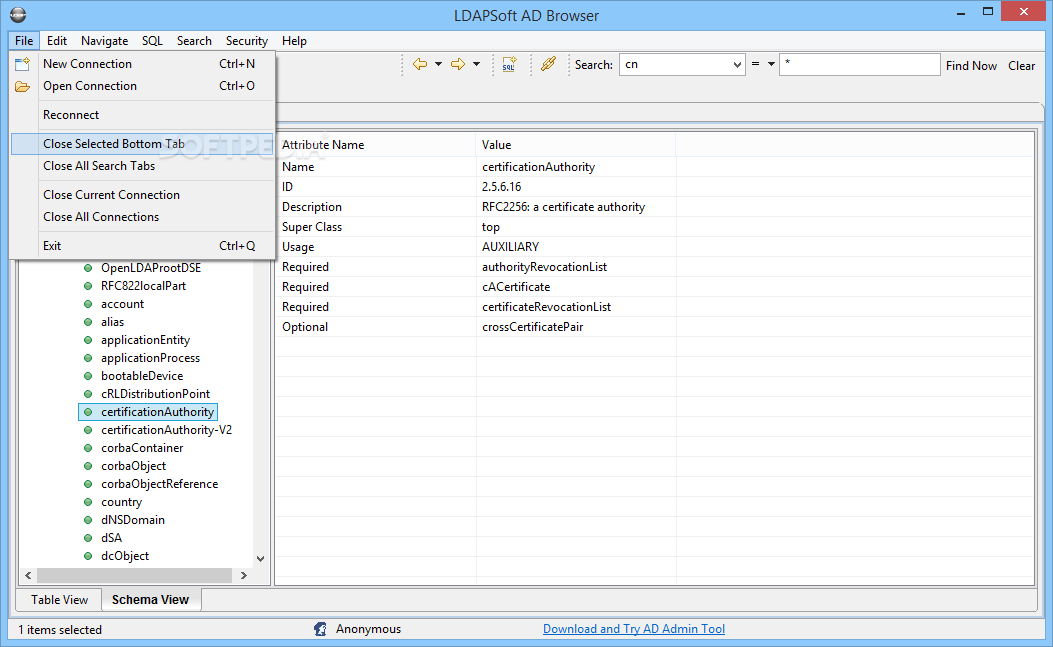Viewport: 1053px width, 647px height.
Task: Click the forward navigation arrow icon
Action: (x=458, y=64)
